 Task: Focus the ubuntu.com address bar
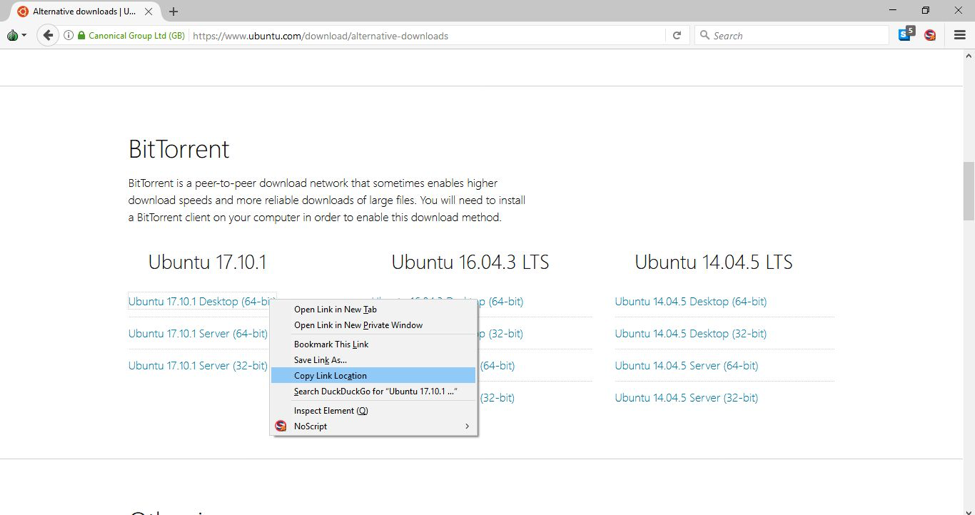[x=426, y=35]
